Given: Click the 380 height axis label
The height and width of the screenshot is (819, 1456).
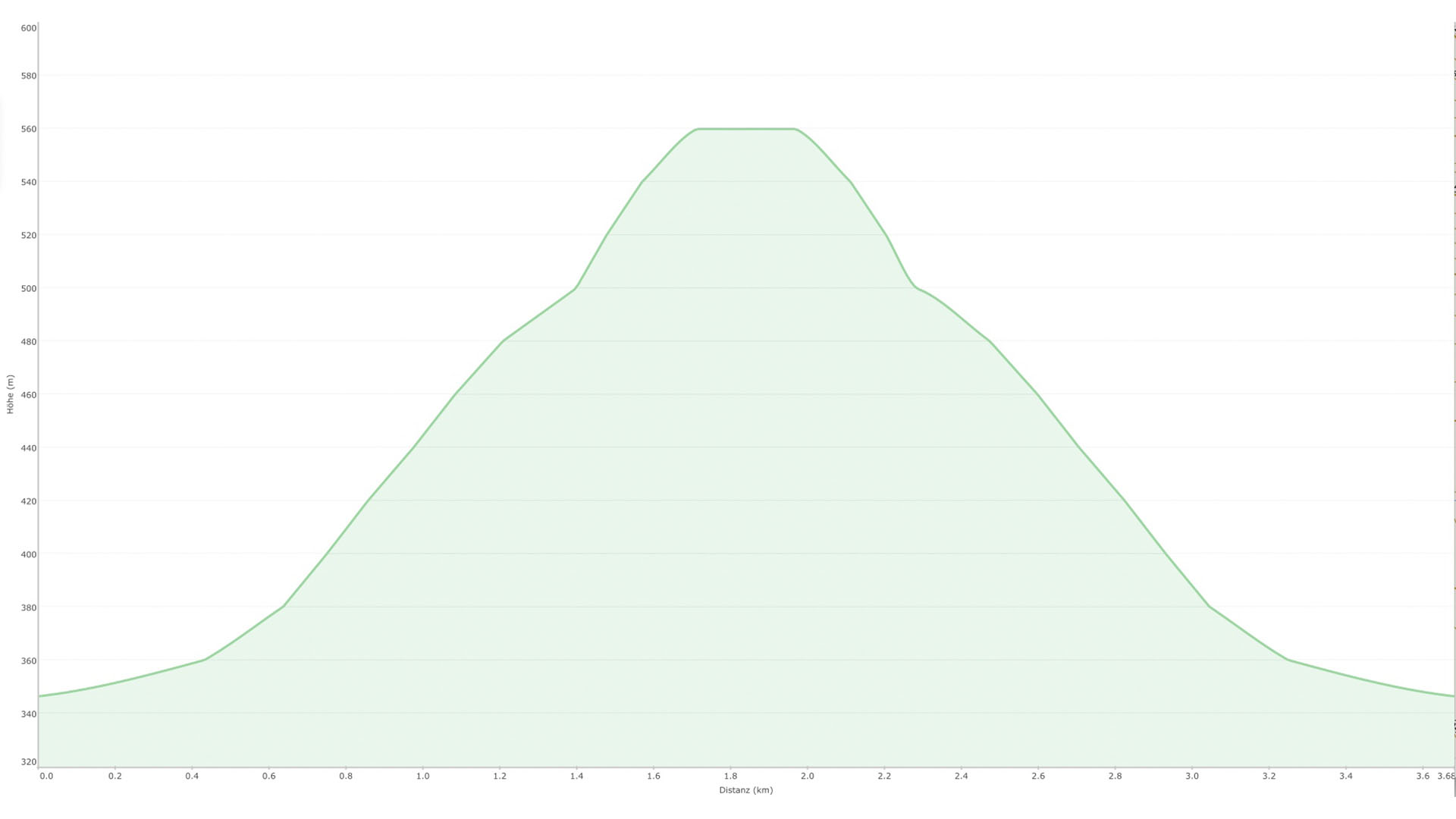Looking at the screenshot, I should (x=29, y=607).
